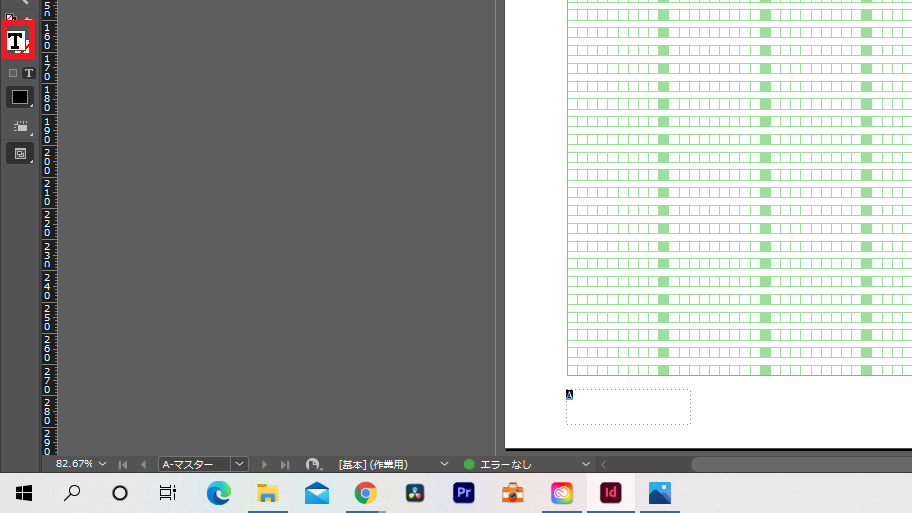This screenshot has height=513, width=912.
Task: Open Task View from the taskbar
Action: coord(168,493)
